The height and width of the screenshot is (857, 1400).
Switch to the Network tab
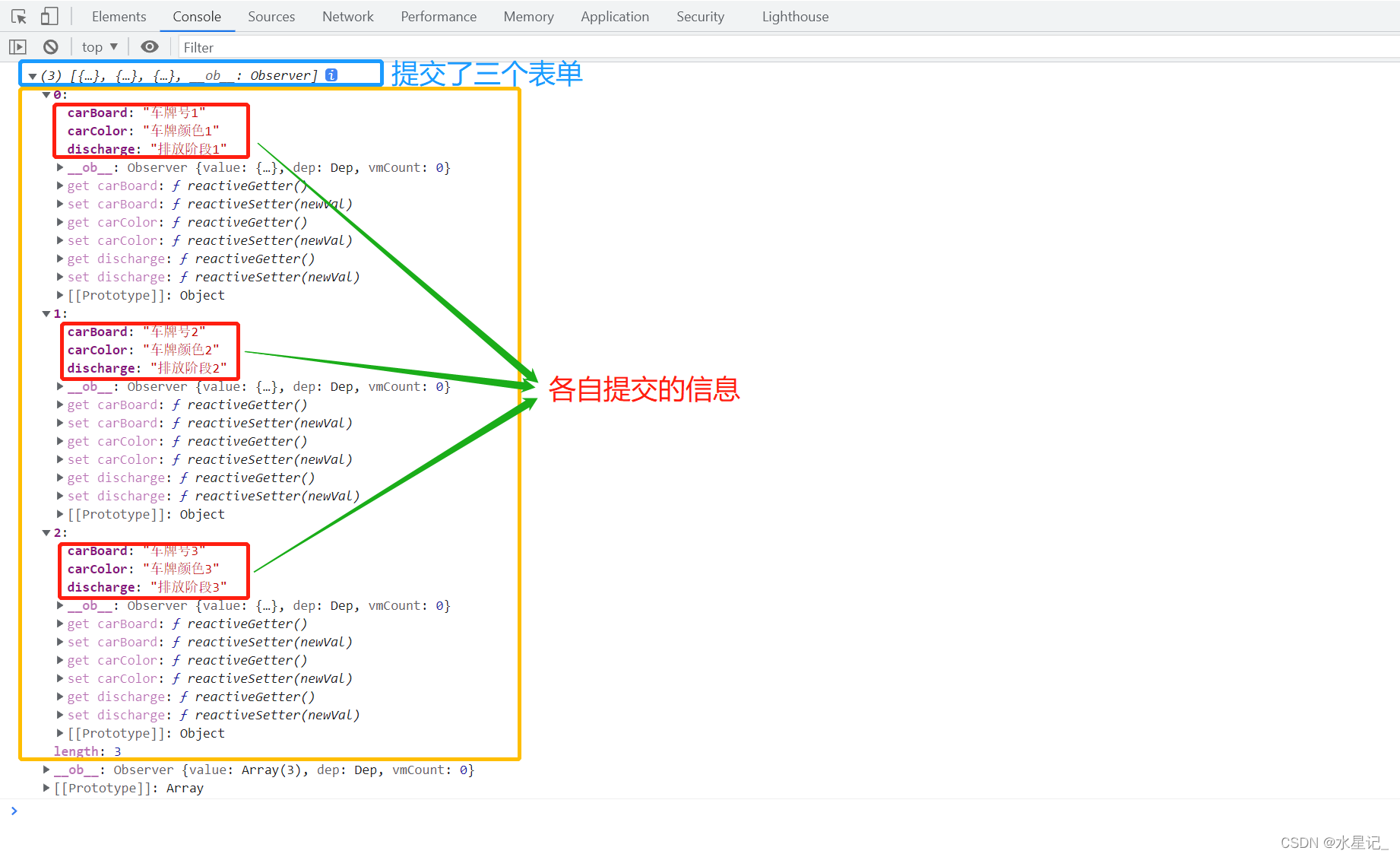(347, 16)
